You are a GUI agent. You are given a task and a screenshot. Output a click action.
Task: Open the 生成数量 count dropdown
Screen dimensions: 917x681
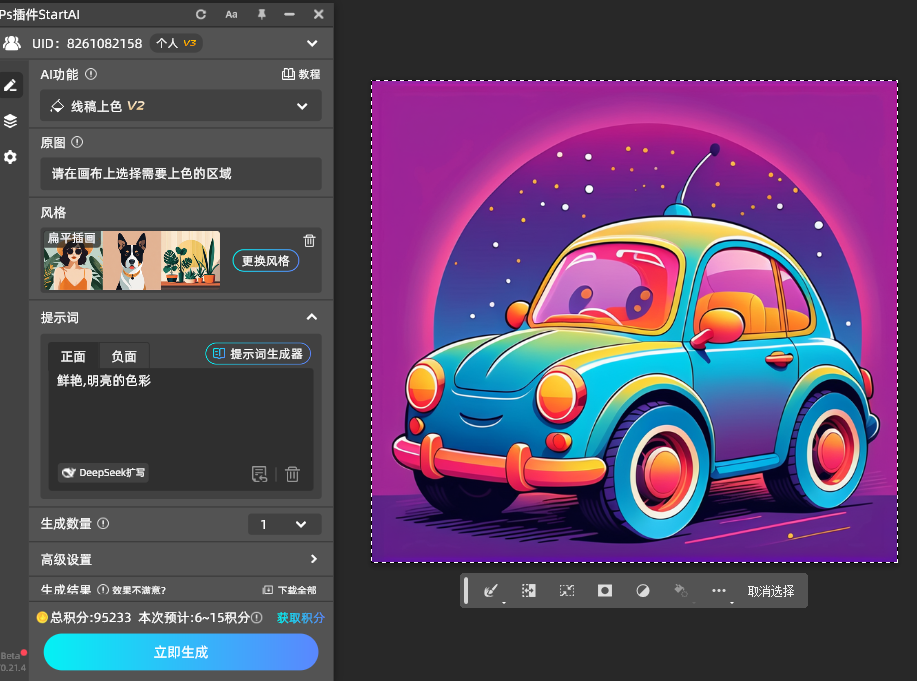tap(285, 524)
